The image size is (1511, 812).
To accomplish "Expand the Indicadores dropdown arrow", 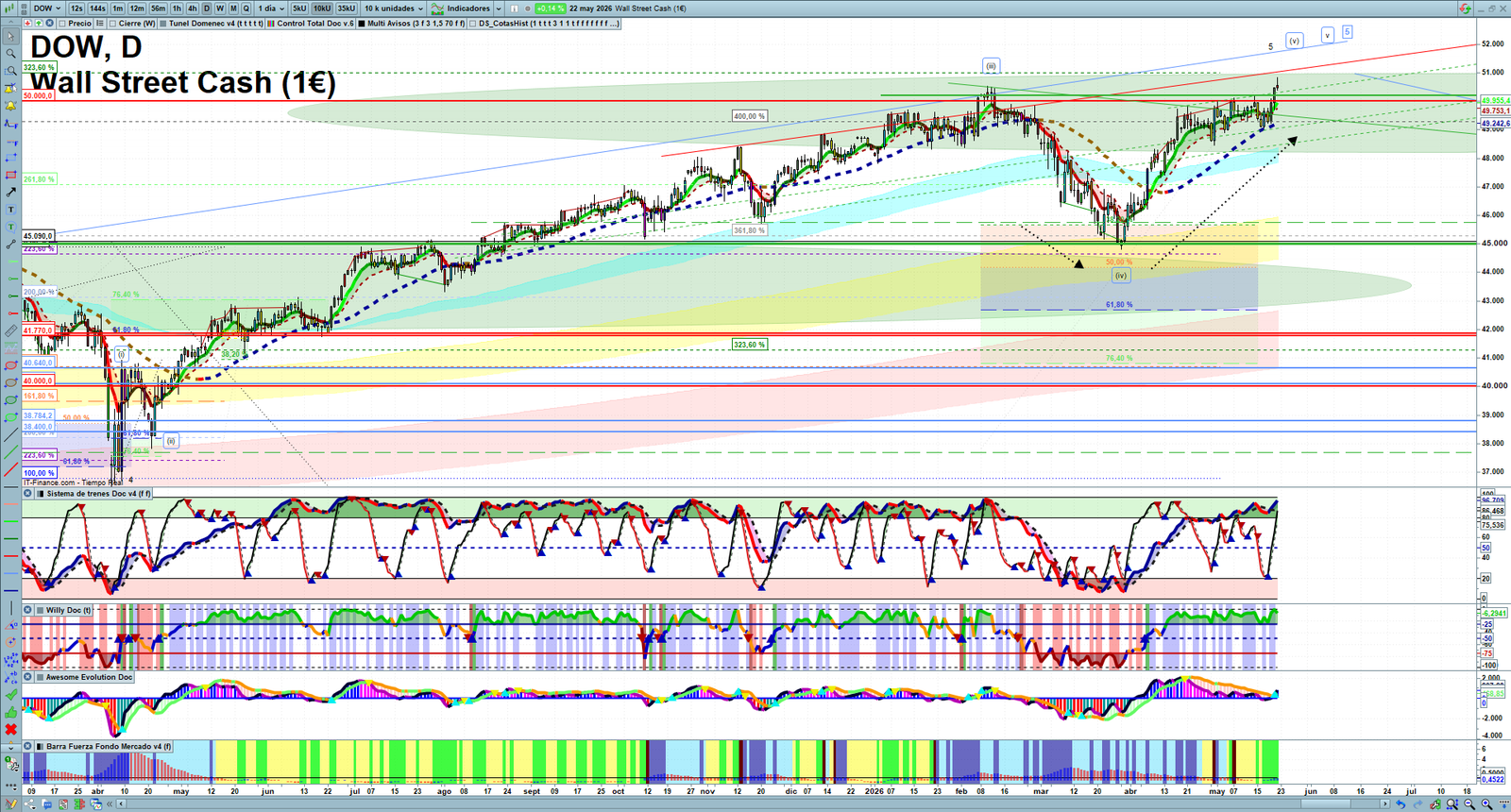I will tap(499, 8).
